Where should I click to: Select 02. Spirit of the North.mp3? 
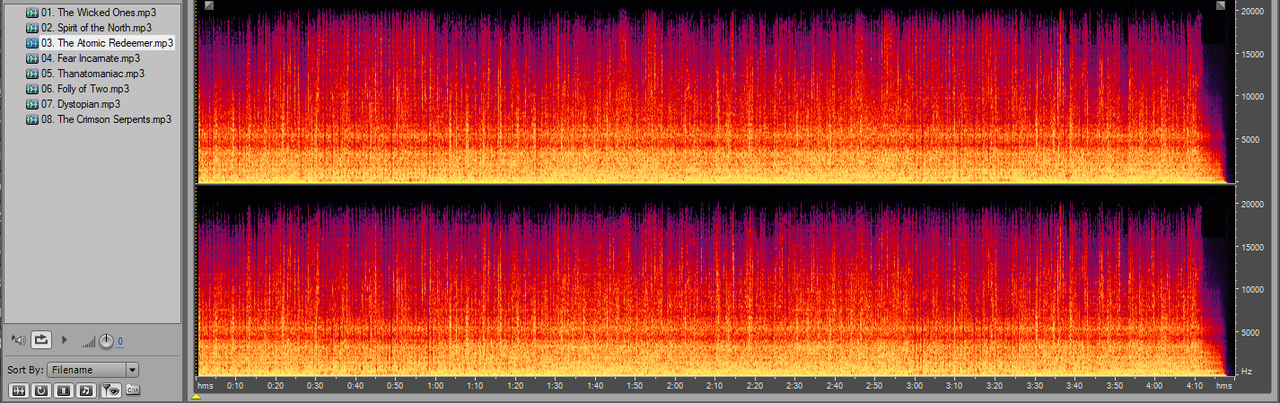(x=88, y=28)
